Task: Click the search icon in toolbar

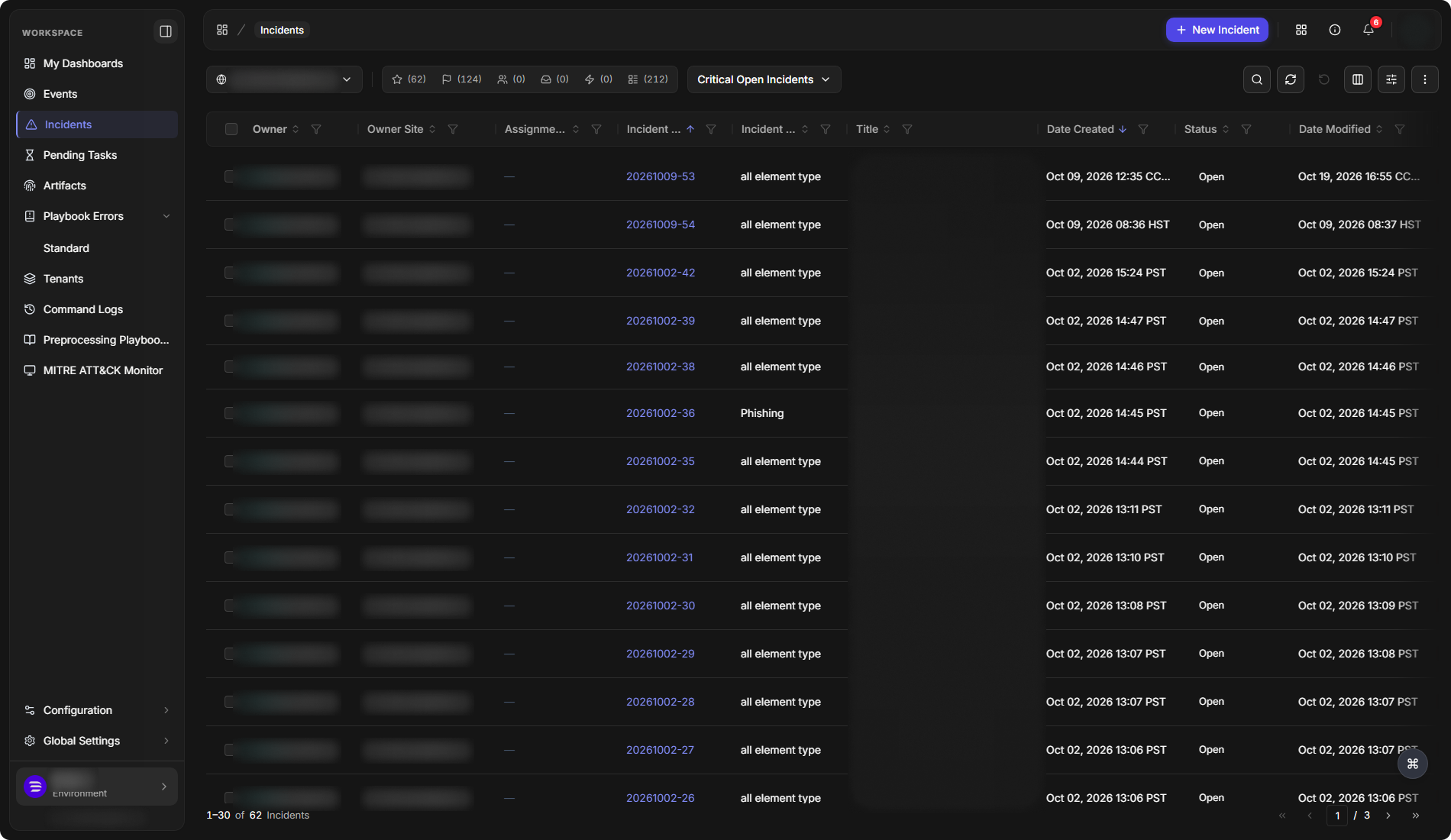Action: coord(1257,79)
